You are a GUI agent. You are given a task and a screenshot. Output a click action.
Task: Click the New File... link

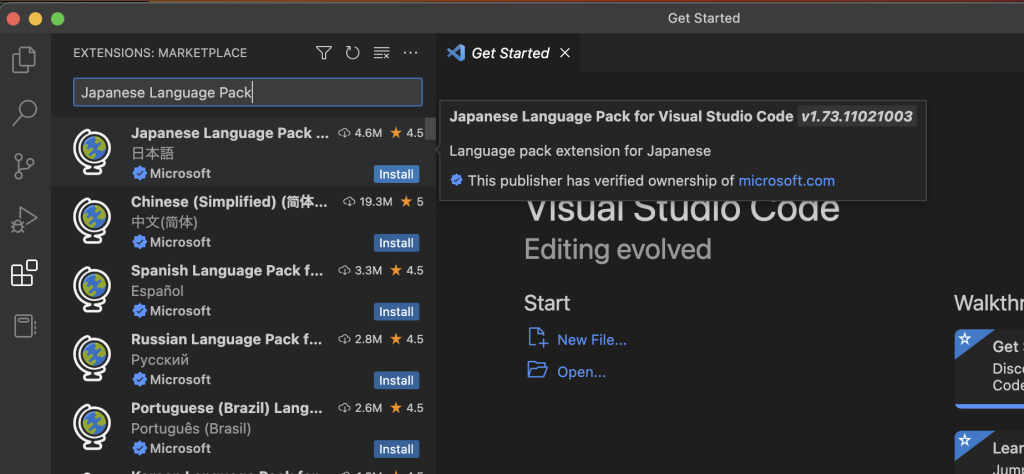point(592,340)
